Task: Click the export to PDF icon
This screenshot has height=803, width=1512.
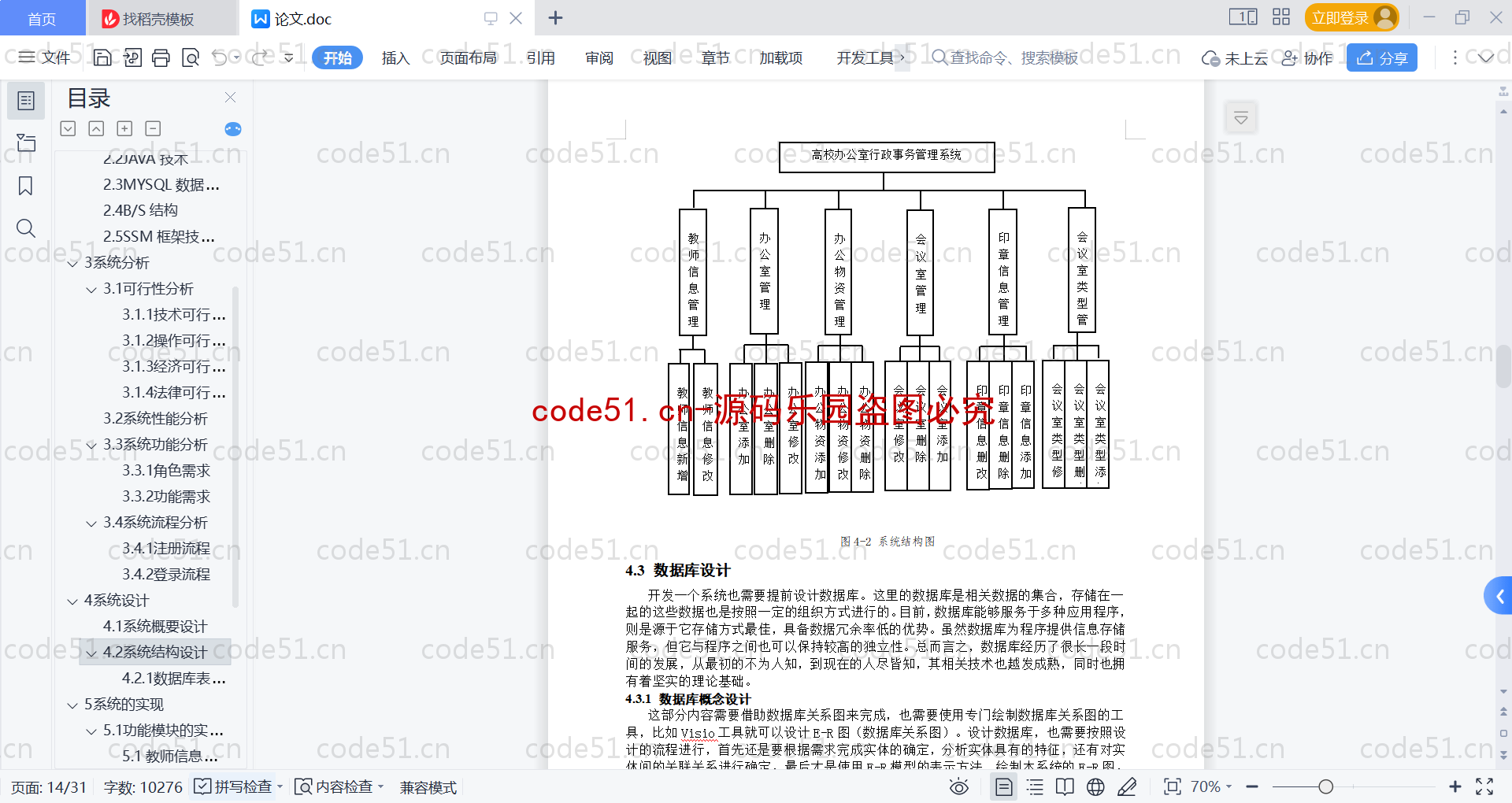Action: 132,57
